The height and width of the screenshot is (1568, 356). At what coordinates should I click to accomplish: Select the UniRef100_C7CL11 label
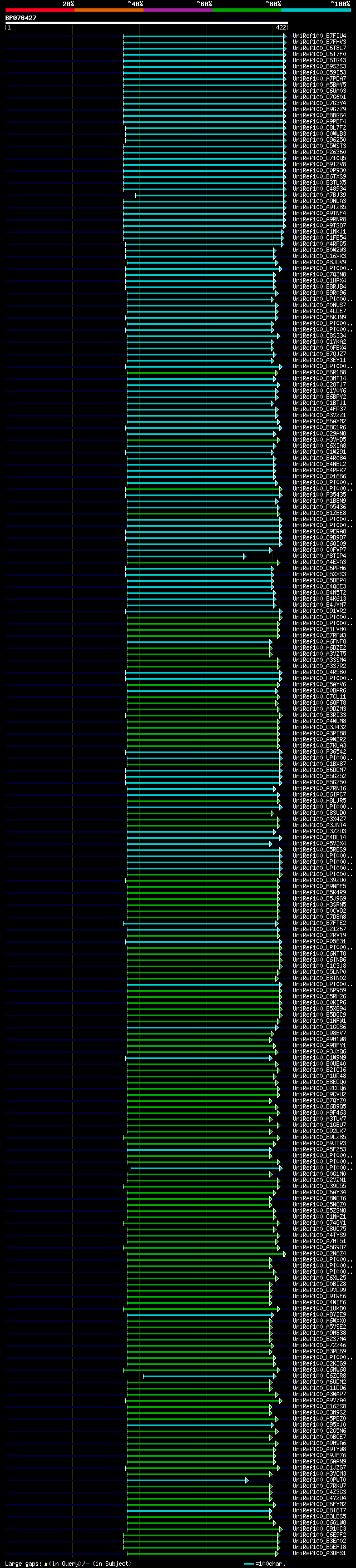[319, 696]
